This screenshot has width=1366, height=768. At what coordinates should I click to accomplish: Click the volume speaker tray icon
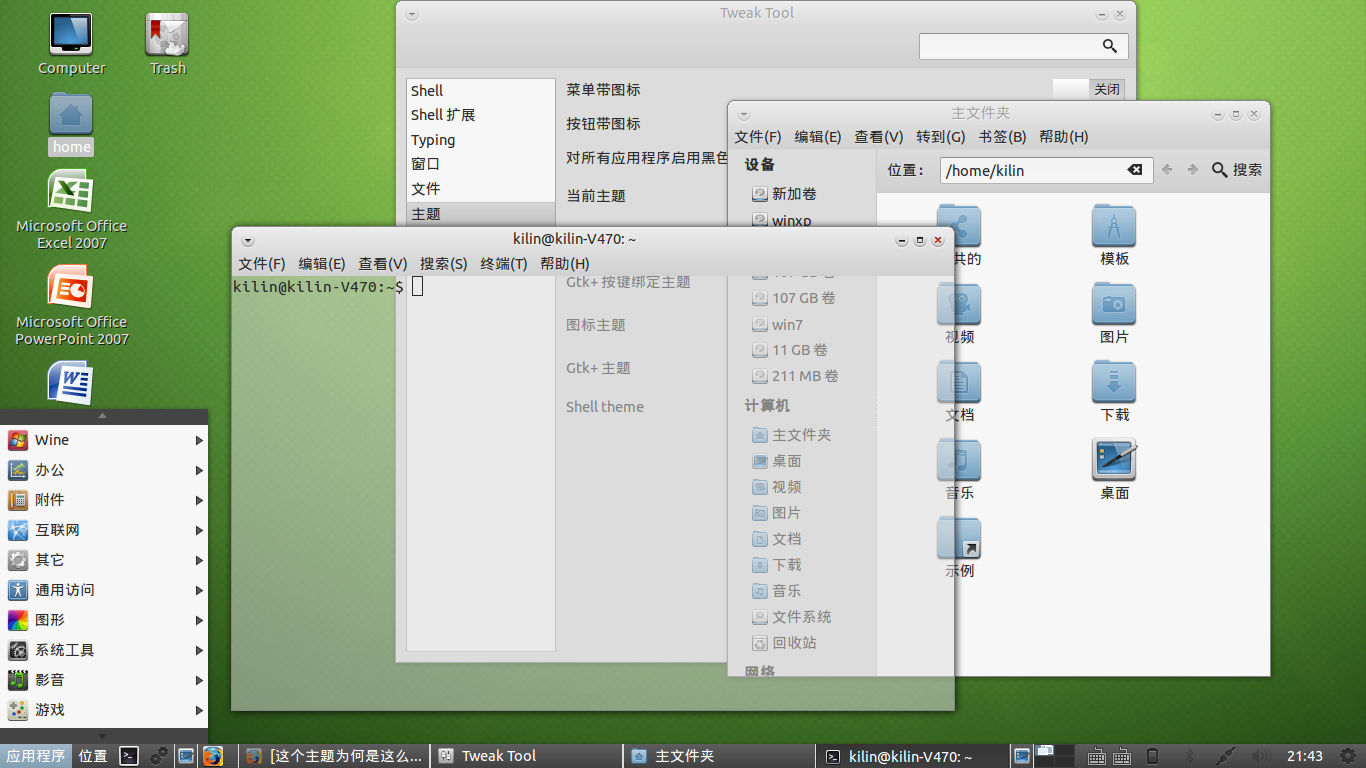tap(1261, 756)
